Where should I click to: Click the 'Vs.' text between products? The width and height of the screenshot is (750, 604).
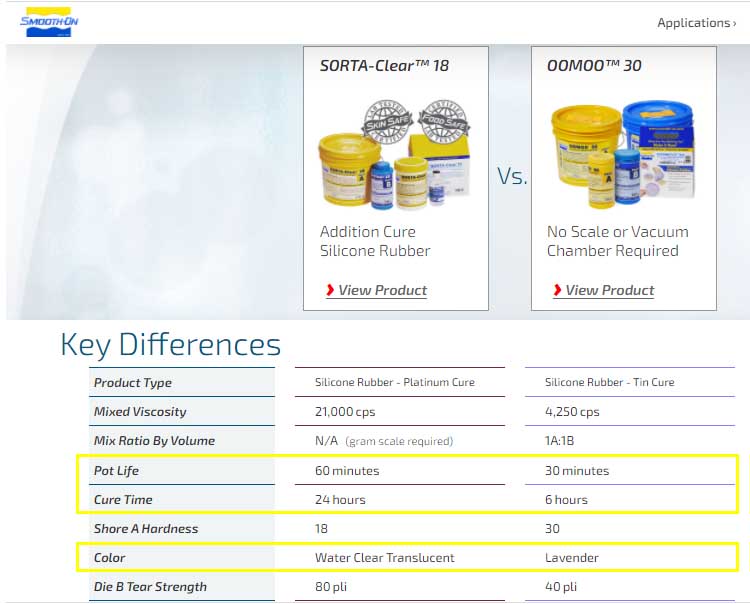[x=512, y=176]
